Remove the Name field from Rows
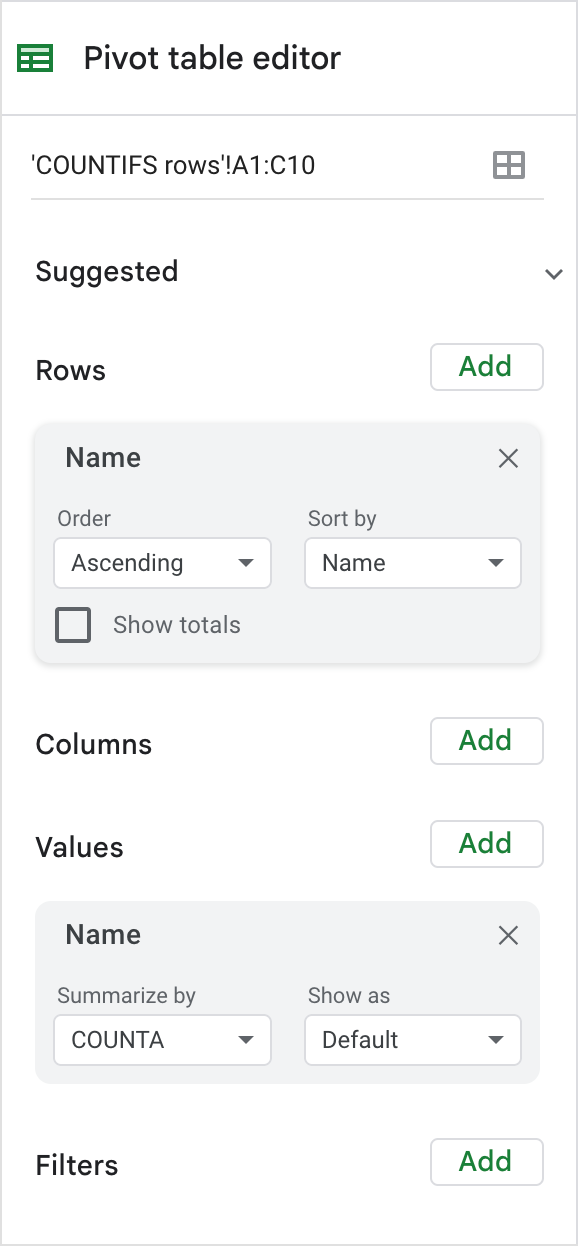 [x=508, y=458]
